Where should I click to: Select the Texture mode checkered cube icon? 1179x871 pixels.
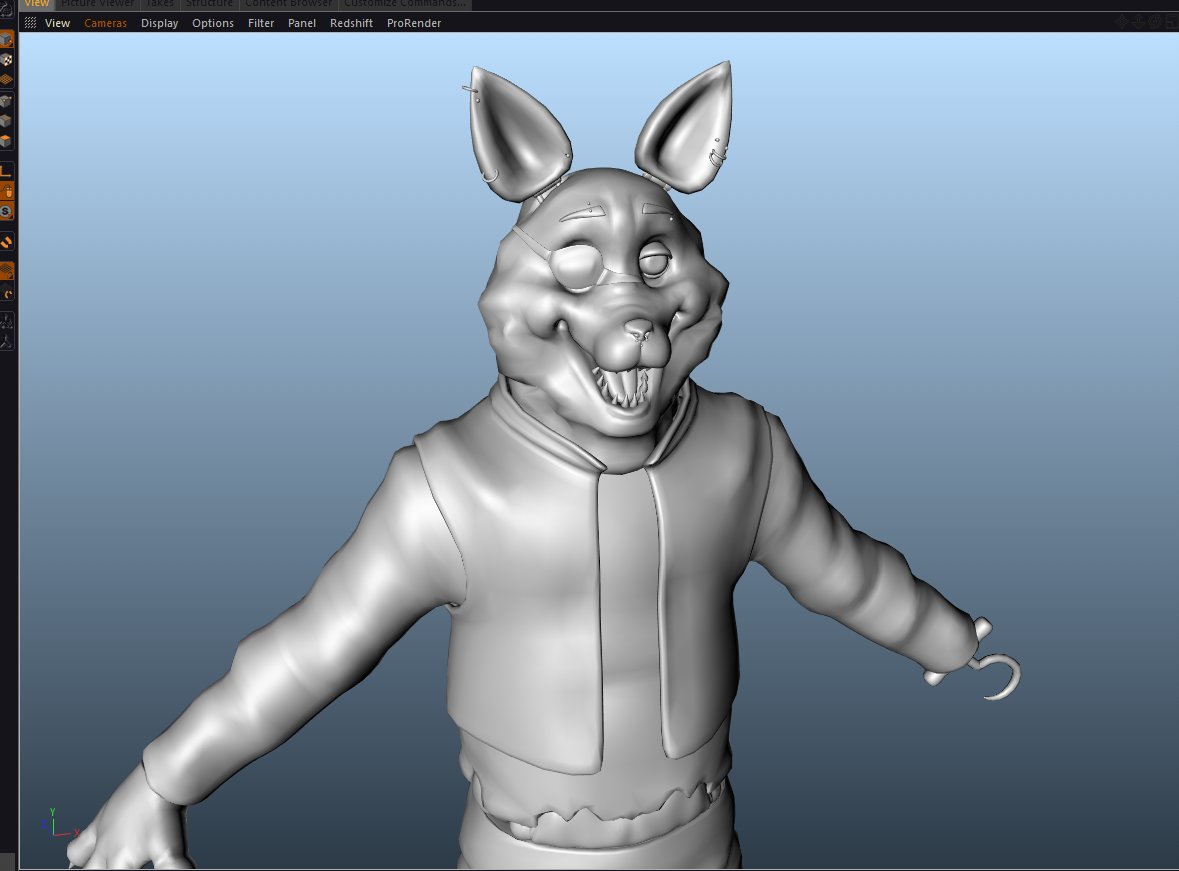6,59
